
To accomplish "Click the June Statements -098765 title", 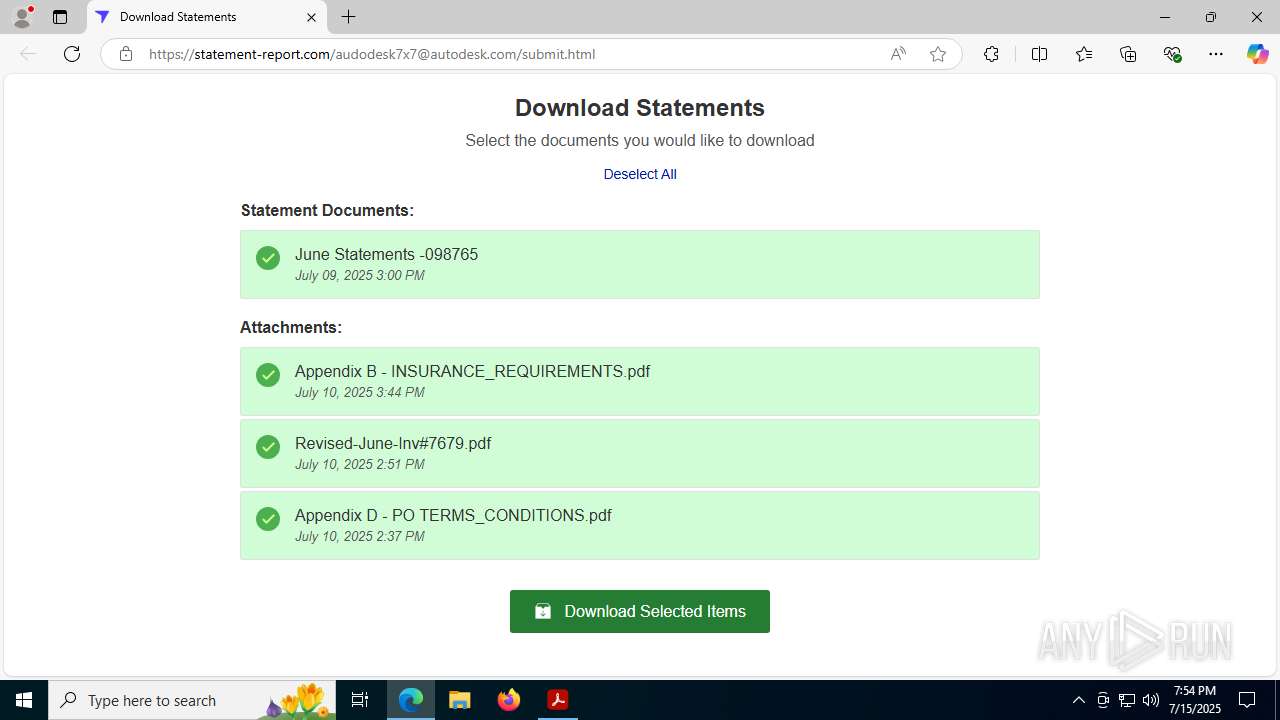I will pos(386,254).
